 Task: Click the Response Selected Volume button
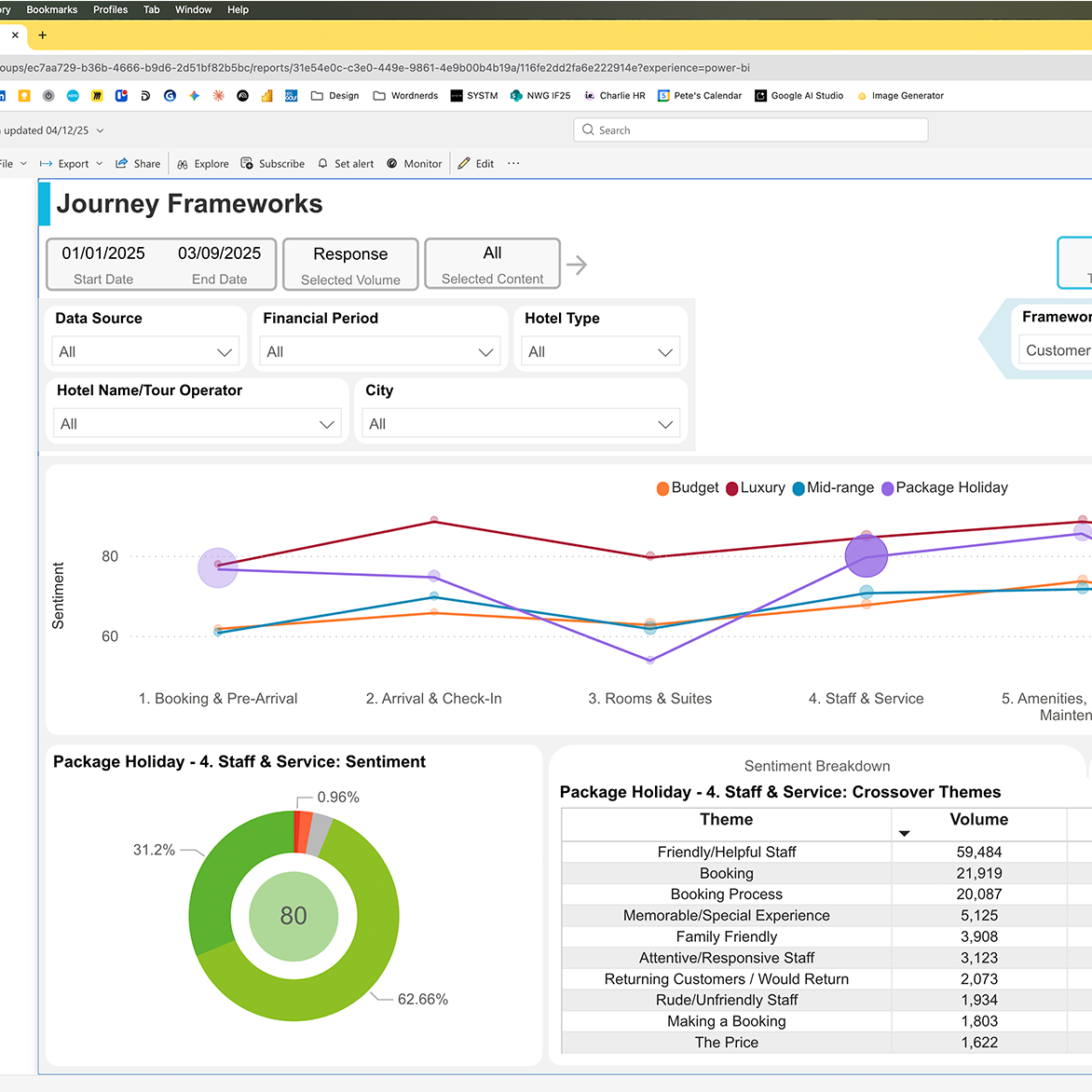tap(350, 265)
